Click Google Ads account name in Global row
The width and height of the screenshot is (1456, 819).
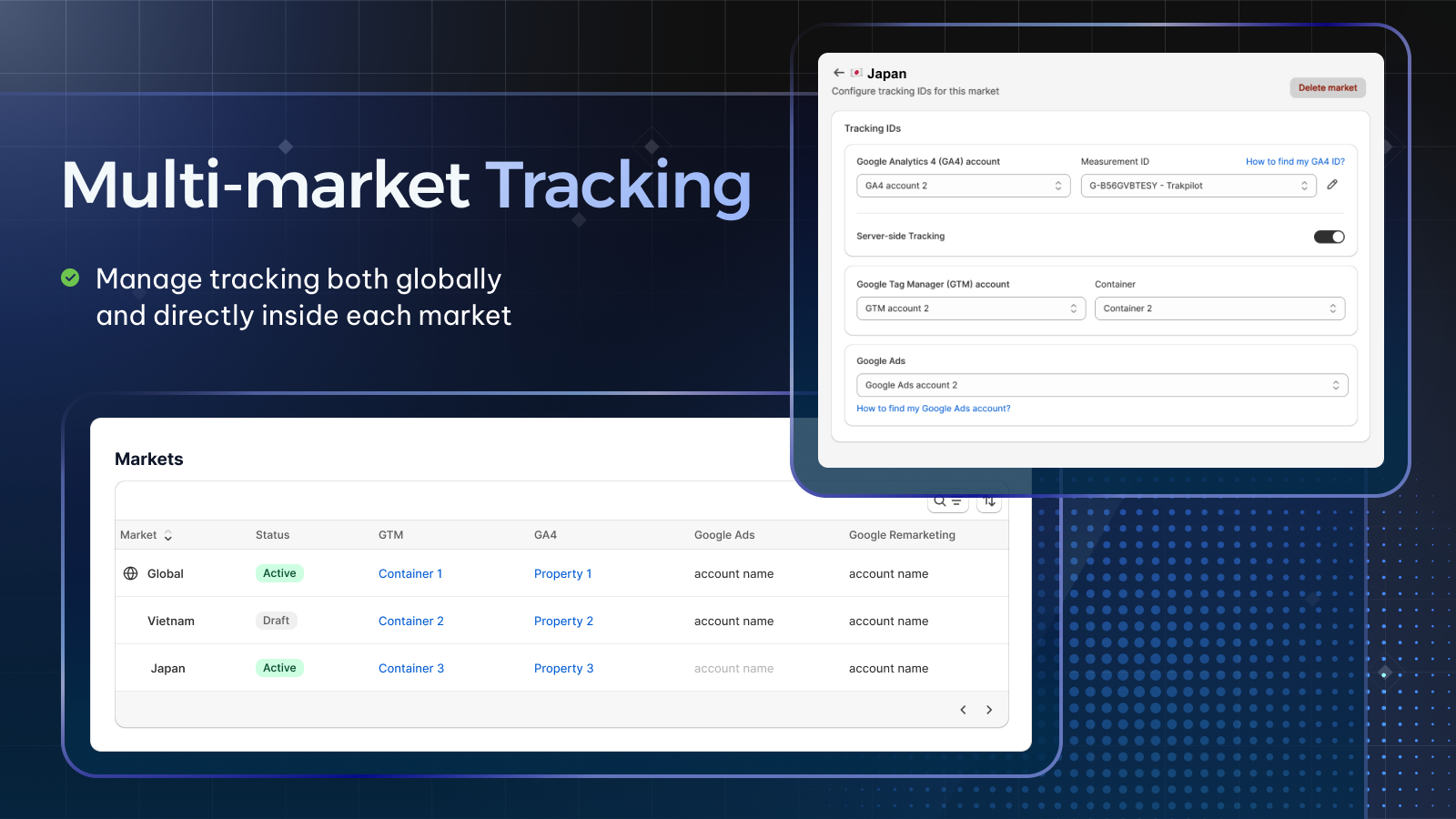(x=733, y=574)
